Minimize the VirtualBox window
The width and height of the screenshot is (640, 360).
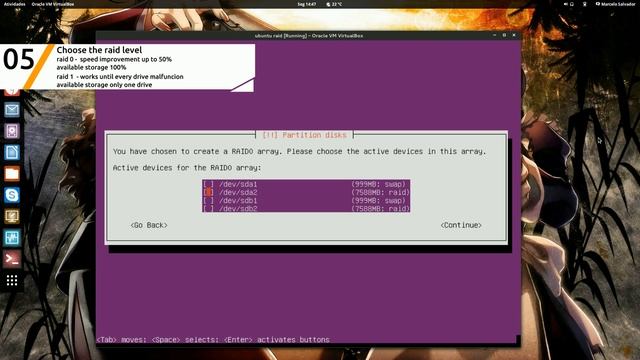pyautogui.click(x=494, y=35)
